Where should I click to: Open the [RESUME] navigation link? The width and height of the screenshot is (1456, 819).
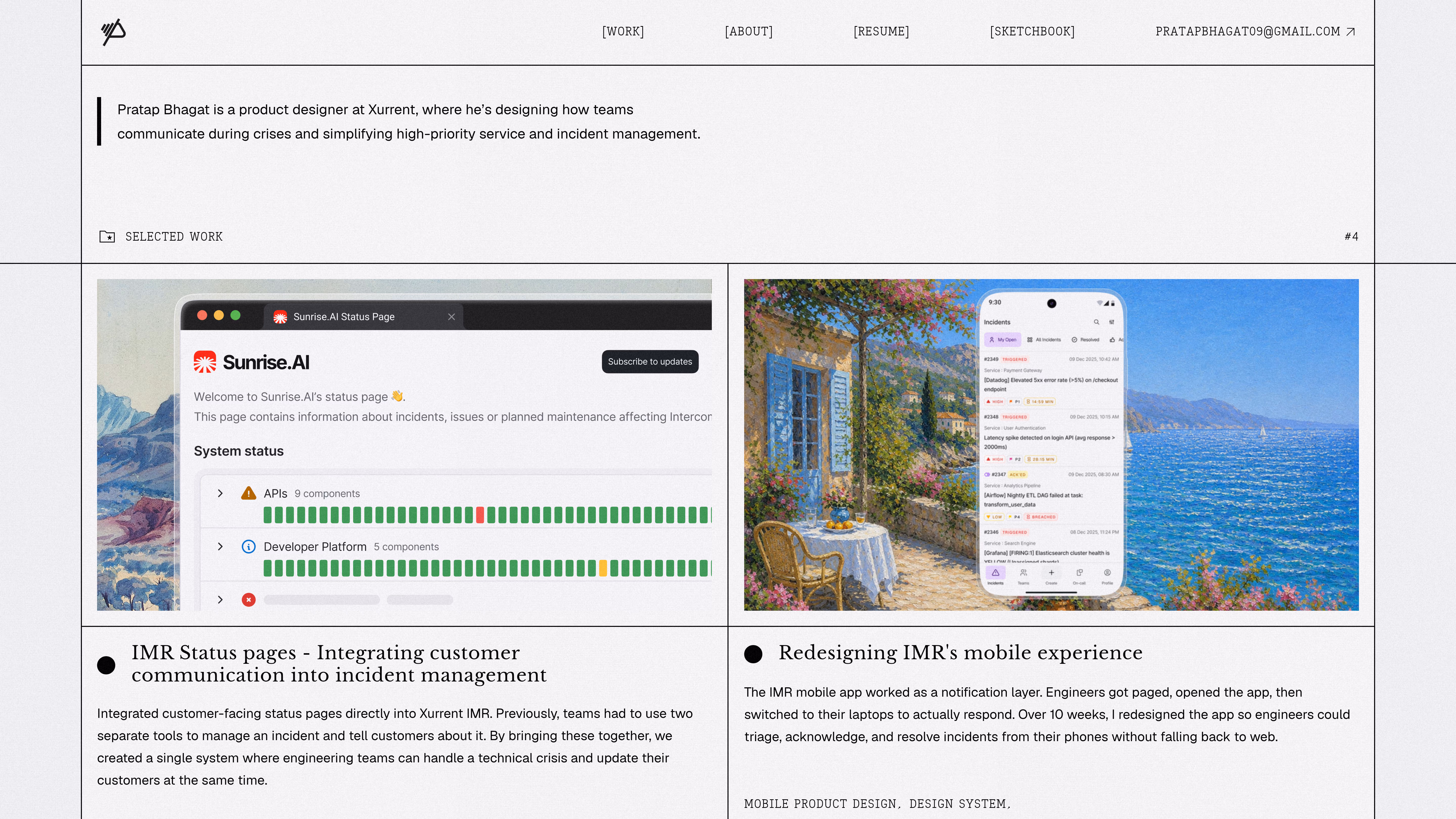pyautogui.click(x=881, y=32)
